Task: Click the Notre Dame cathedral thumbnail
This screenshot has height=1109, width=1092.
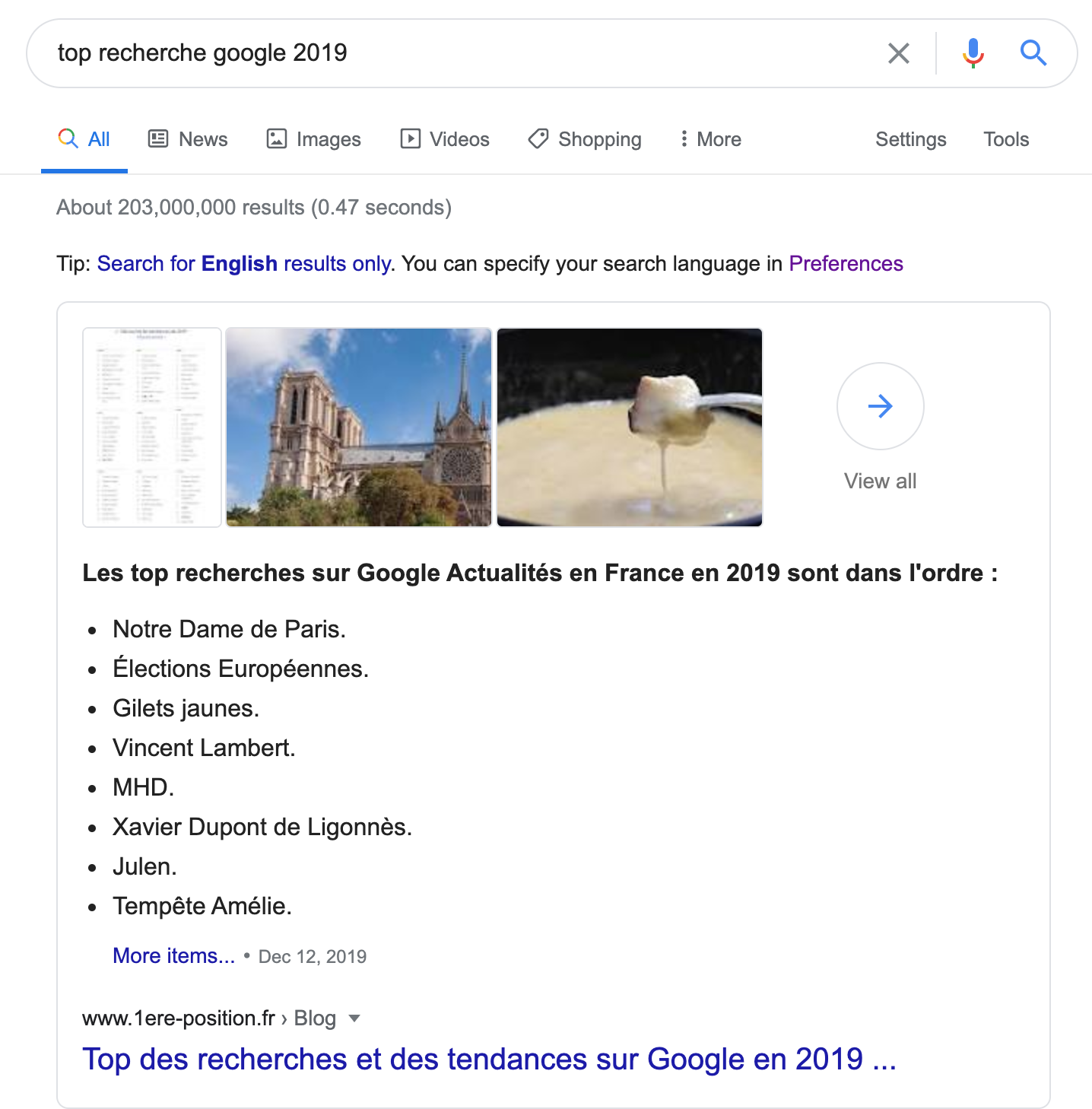Action: click(359, 427)
